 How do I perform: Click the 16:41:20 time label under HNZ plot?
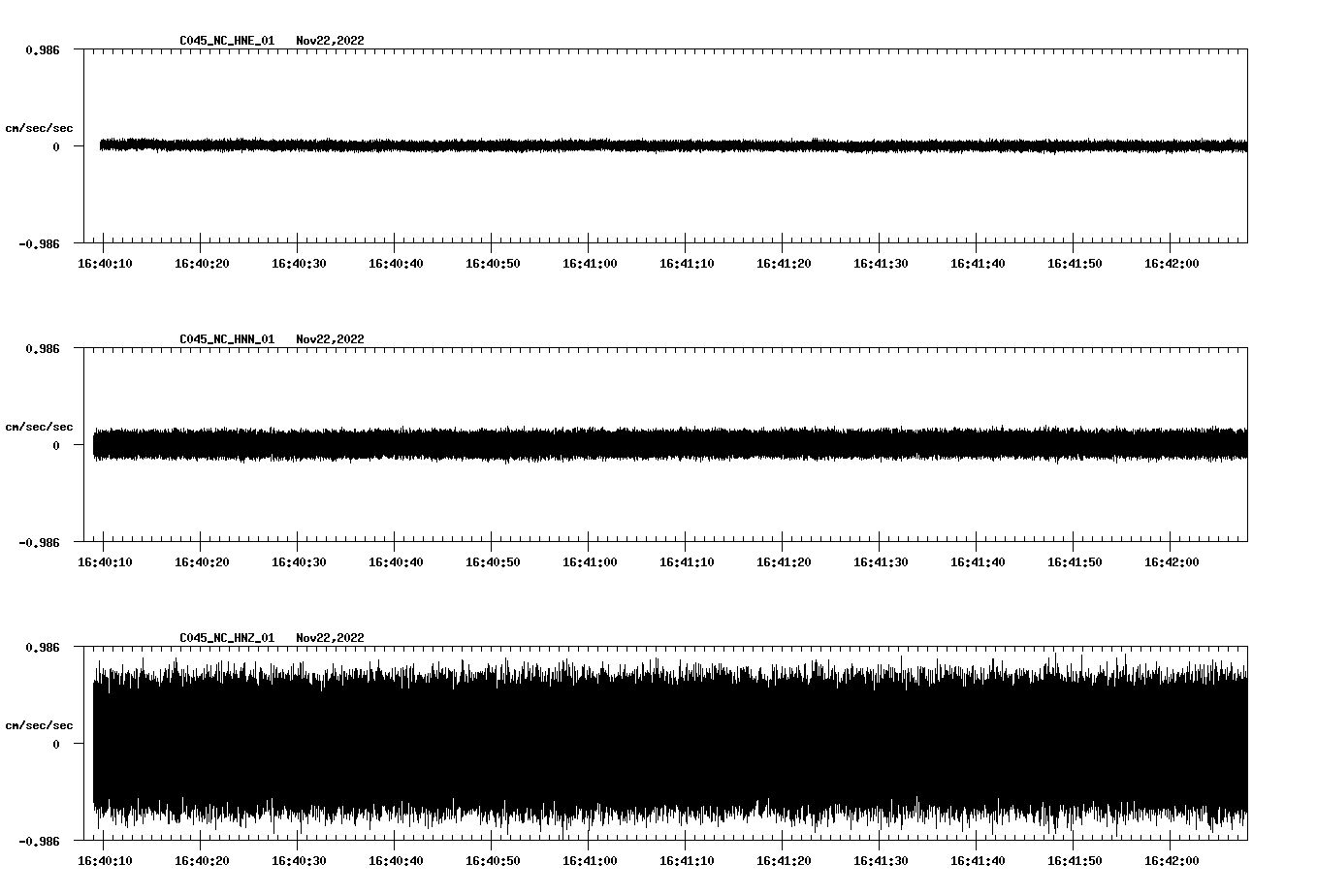(x=784, y=861)
